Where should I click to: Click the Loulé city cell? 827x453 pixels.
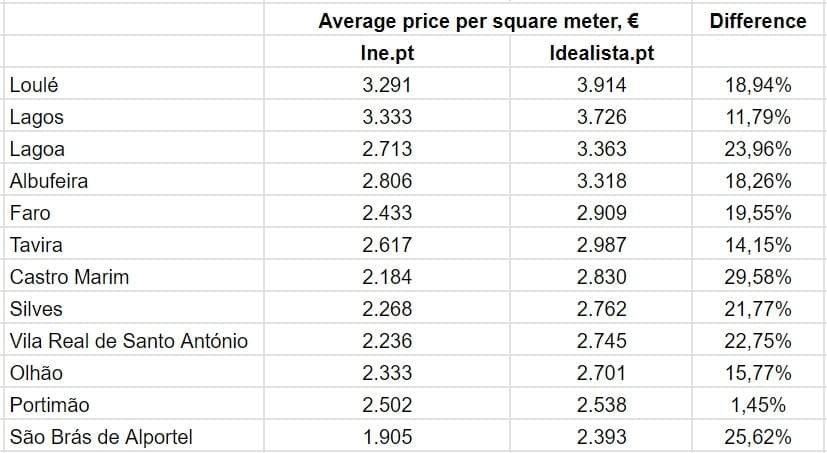[x=34, y=85]
